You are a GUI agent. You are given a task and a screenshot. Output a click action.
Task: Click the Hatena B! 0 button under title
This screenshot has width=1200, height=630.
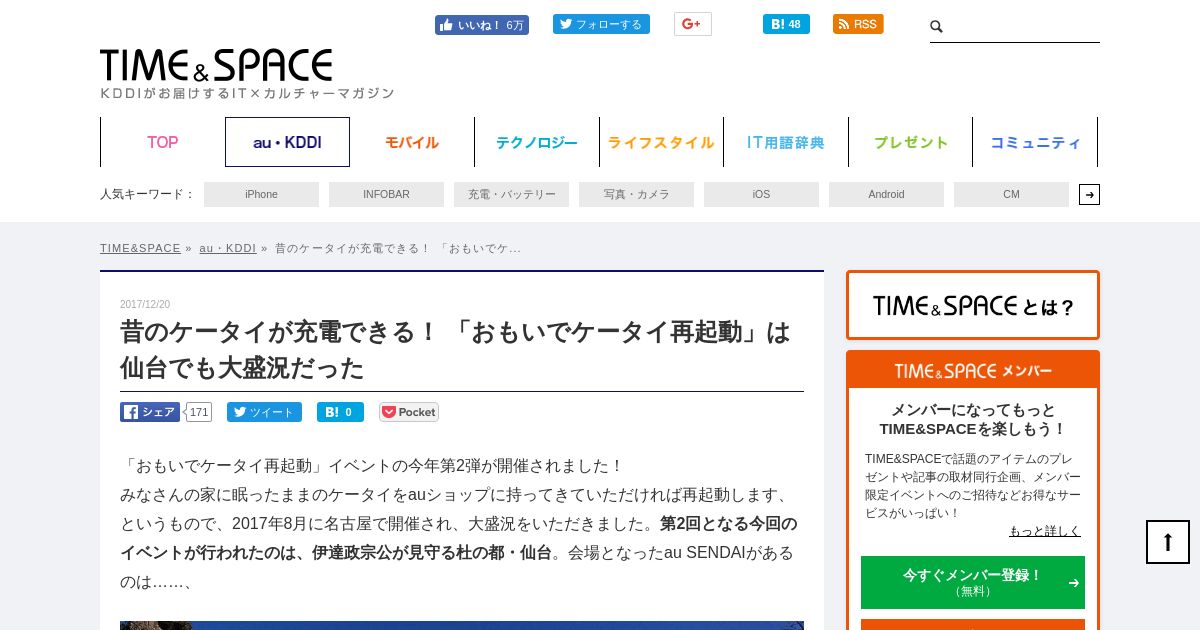point(340,412)
